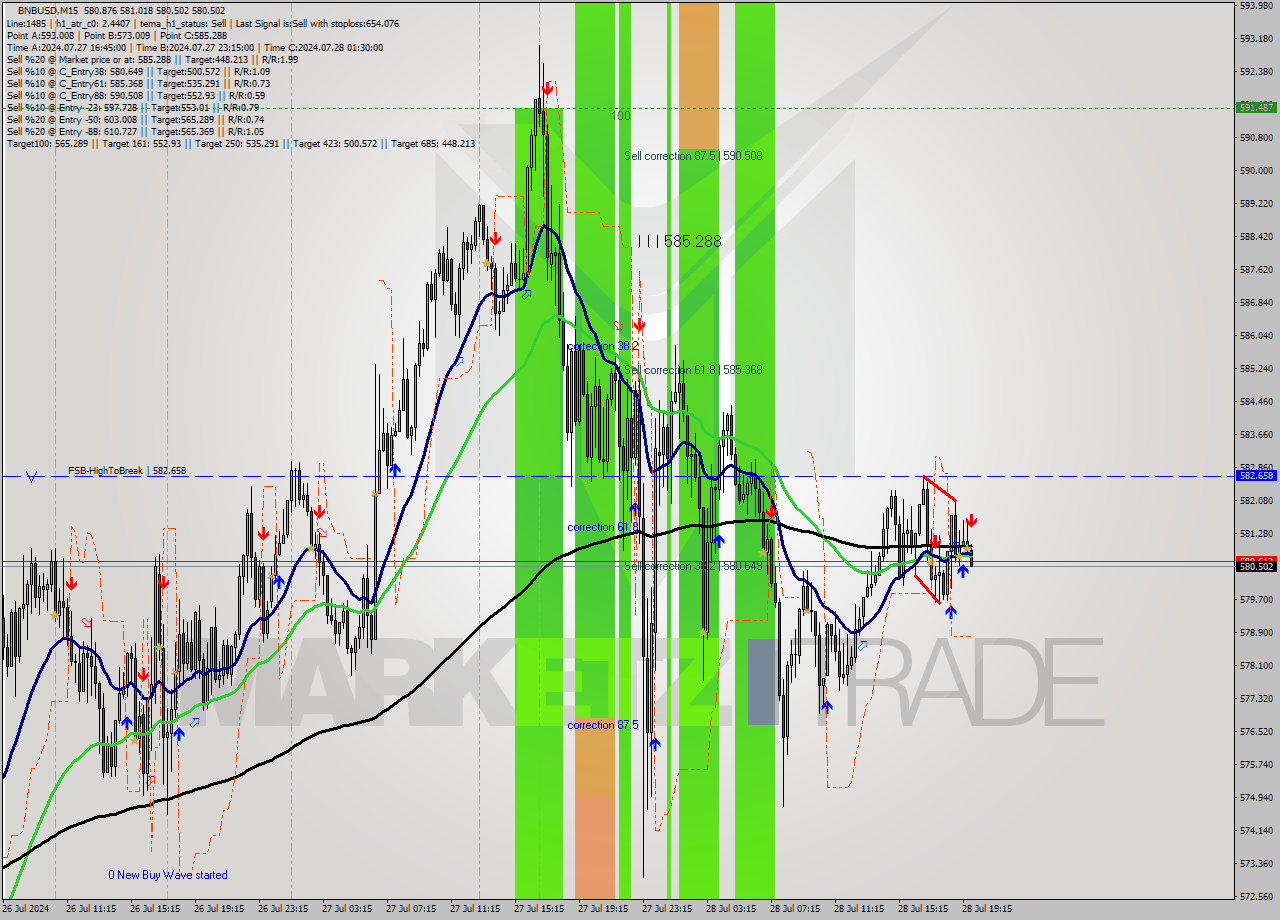Click the 27 Jul 15:15 time label
This screenshot has width=1280, height=920.
539,909
